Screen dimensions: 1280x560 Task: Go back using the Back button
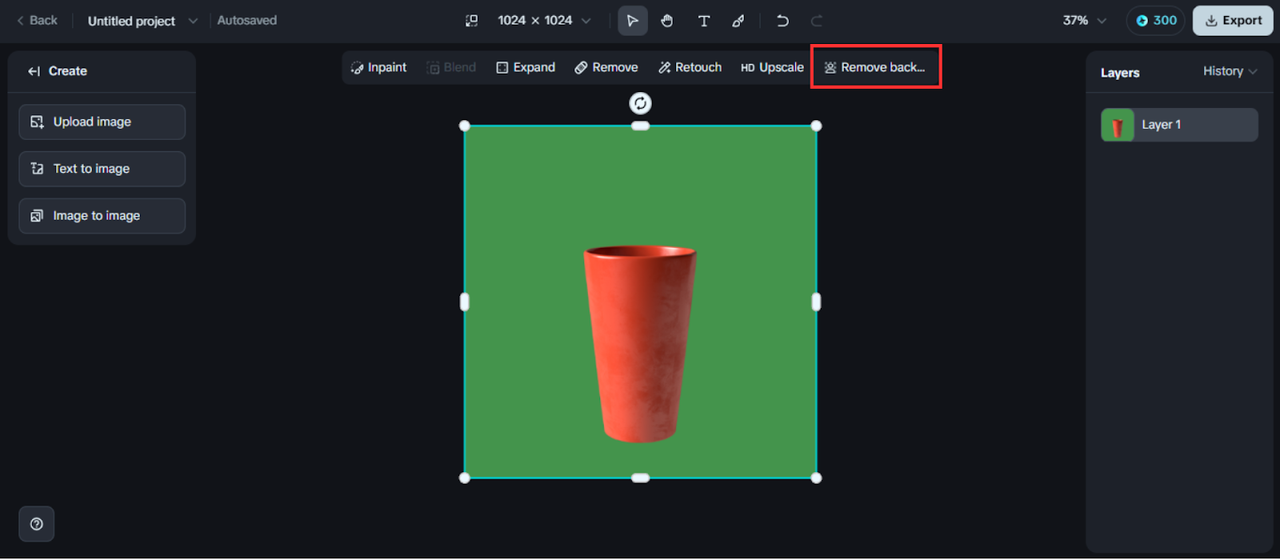coord(37,20)
